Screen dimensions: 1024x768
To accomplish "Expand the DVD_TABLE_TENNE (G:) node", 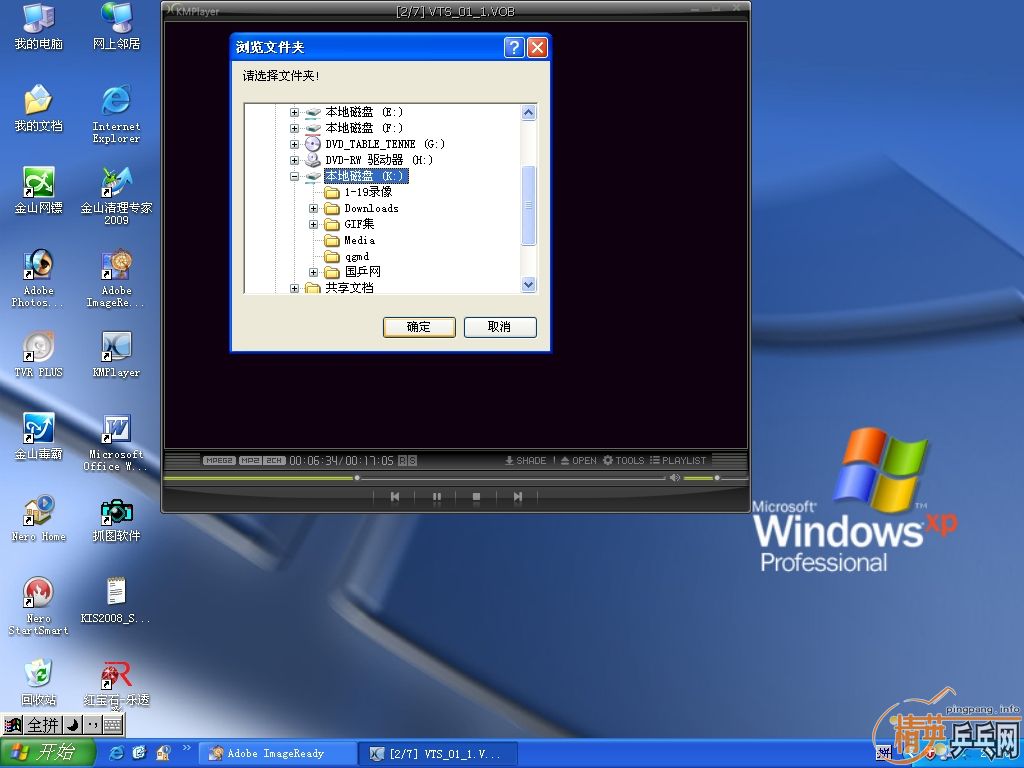I will (295, 144).
